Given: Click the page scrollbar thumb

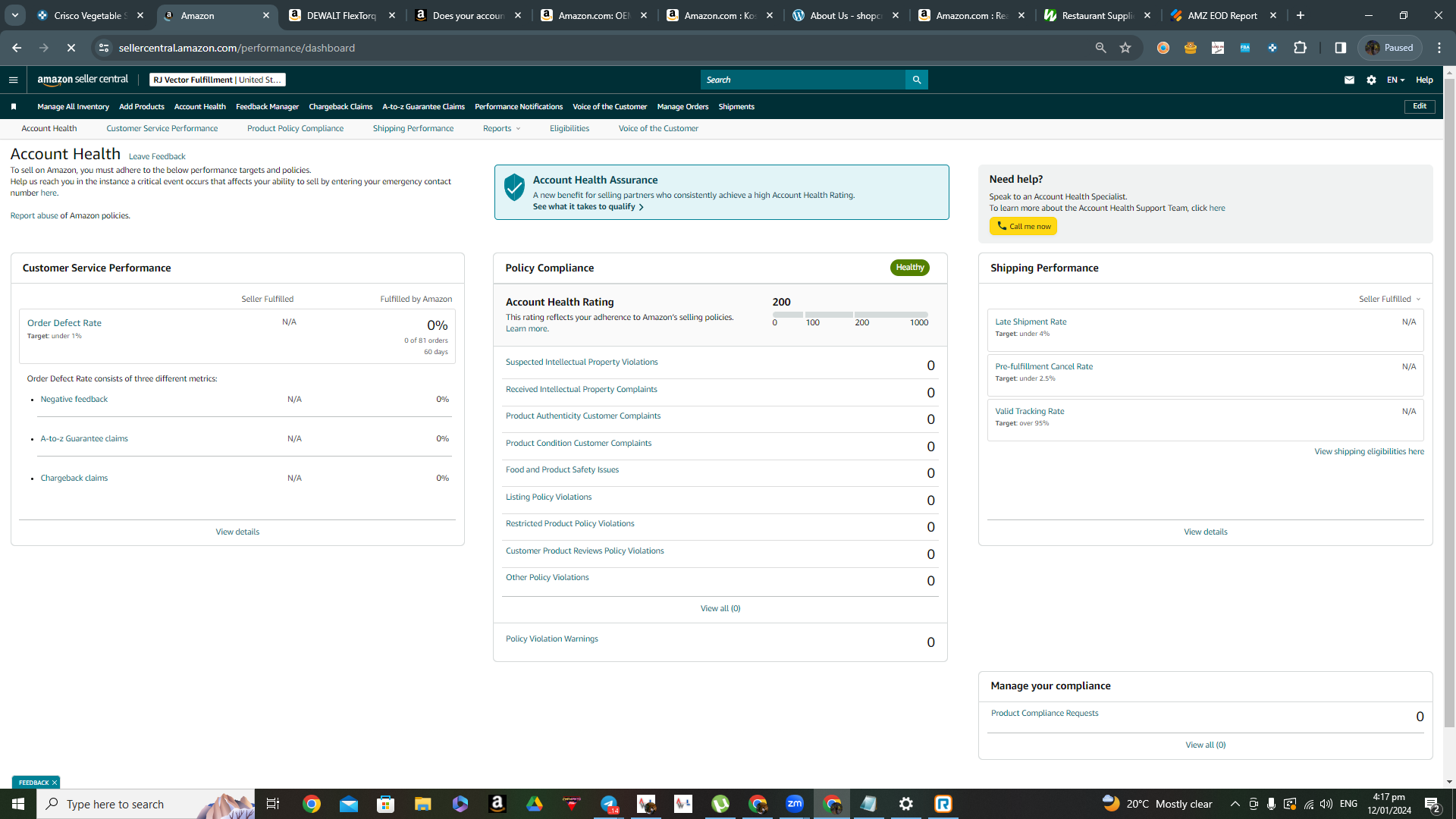Looking at the screenshot, I should coord(1449,402).
